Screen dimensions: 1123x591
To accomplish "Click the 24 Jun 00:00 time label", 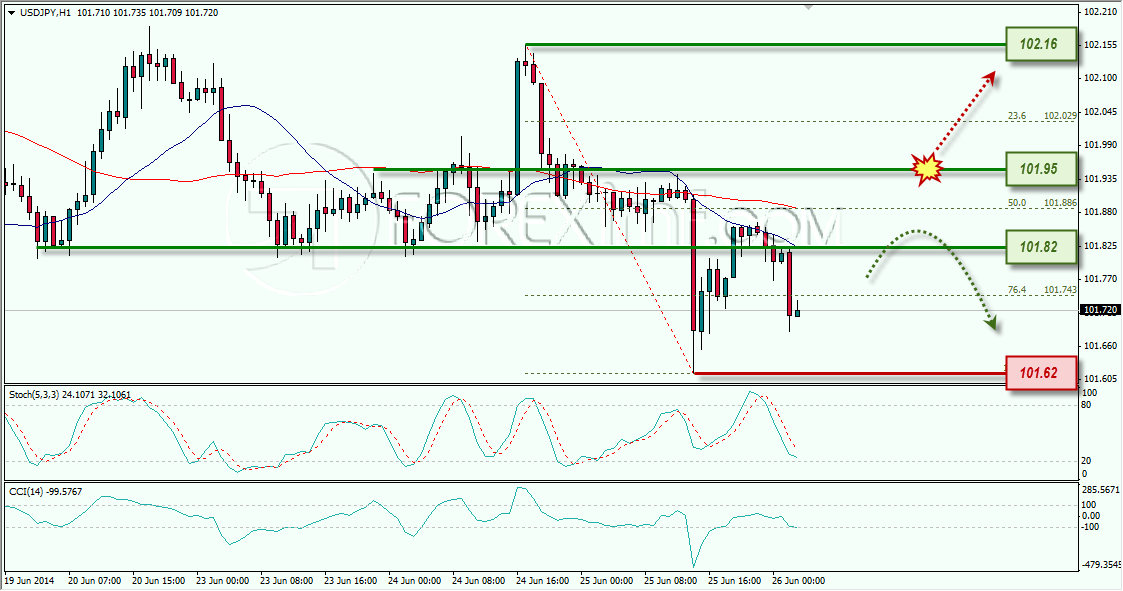I will tap(415, 580).
